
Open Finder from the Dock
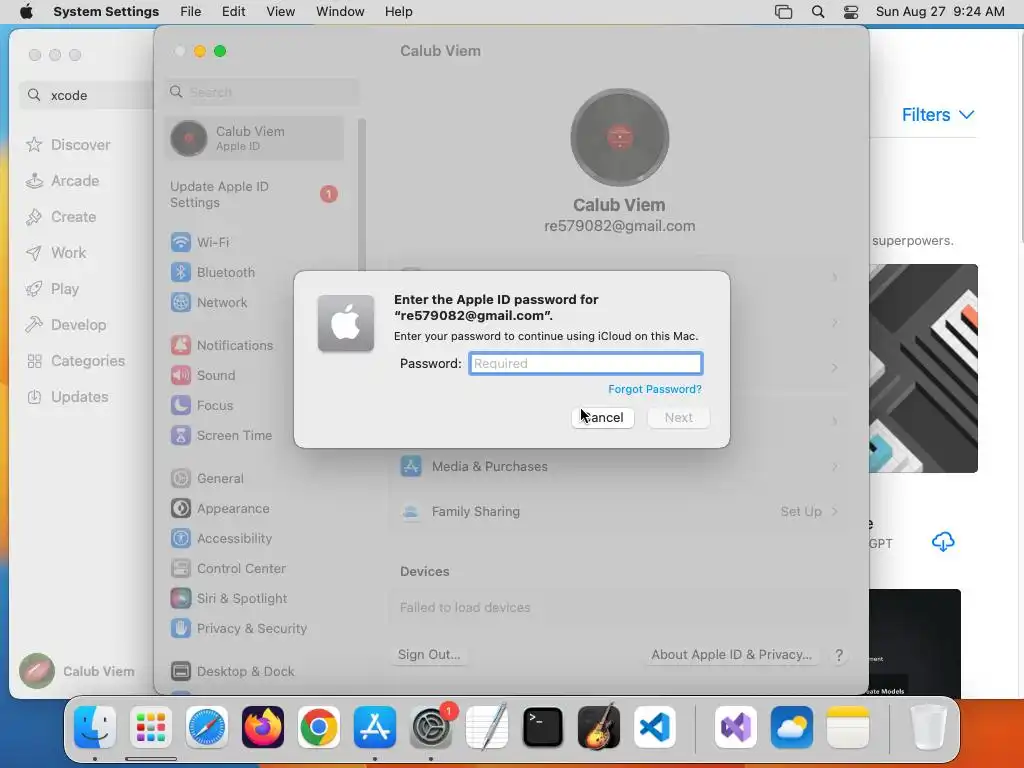(x=95, y=727)
